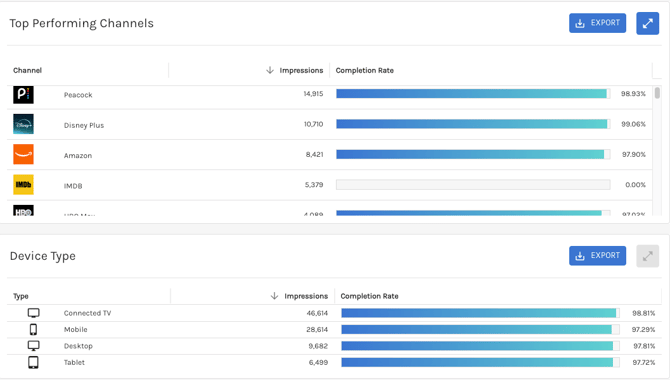Viewport: 670px width, 380px height.
Task: Export the Device Type data
Action: tap(597, 256)
